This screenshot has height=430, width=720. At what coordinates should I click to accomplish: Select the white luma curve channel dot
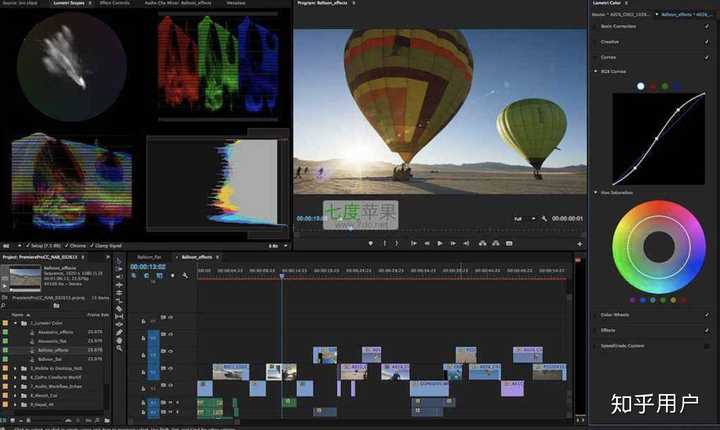click(x=641, y=86)
